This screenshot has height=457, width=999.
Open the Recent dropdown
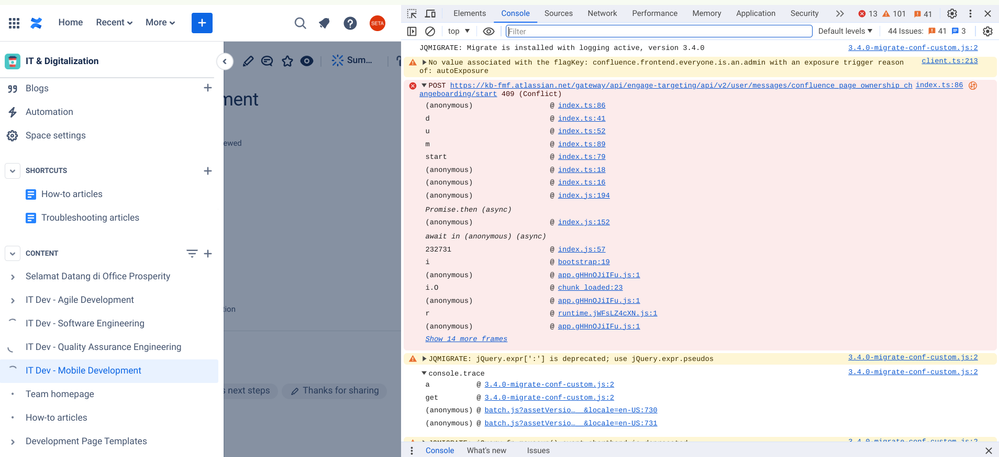114,22
